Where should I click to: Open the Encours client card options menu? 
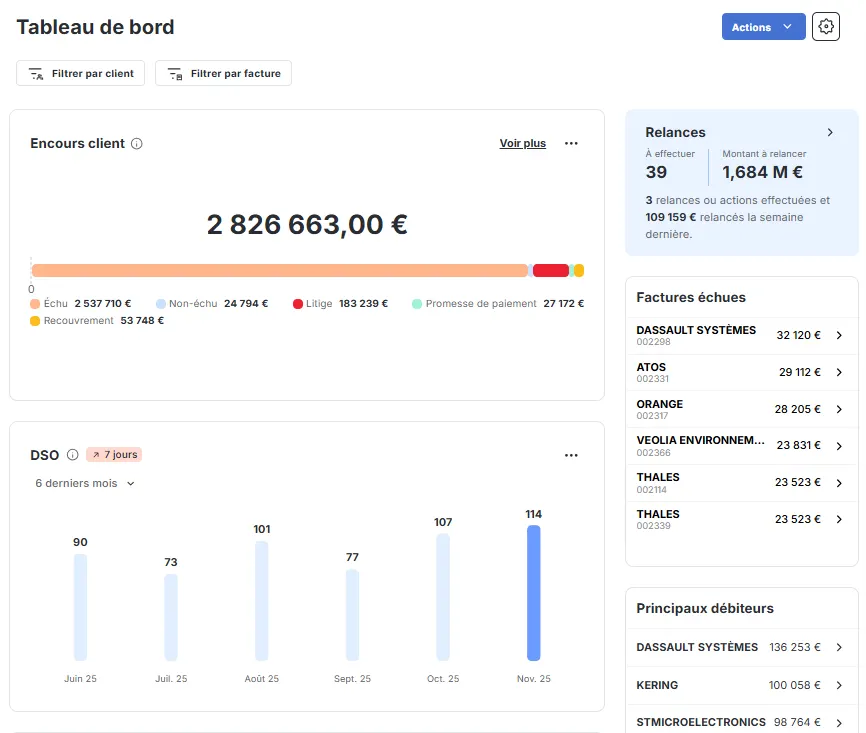pos(571,143)
